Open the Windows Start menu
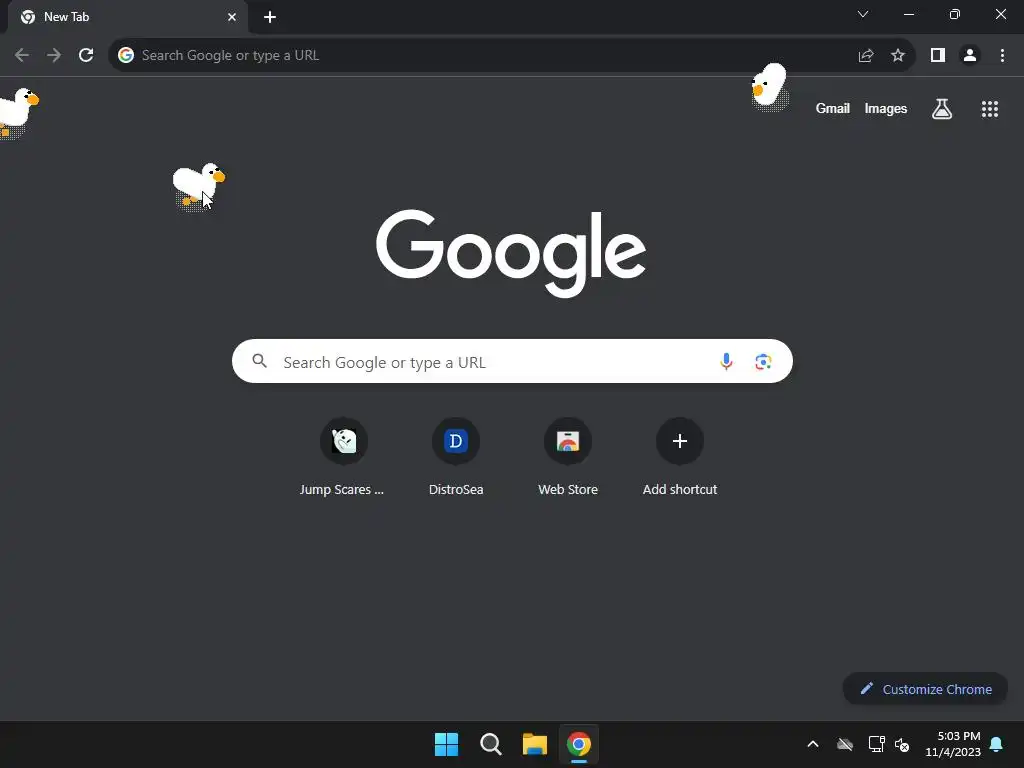 (447, 744)
